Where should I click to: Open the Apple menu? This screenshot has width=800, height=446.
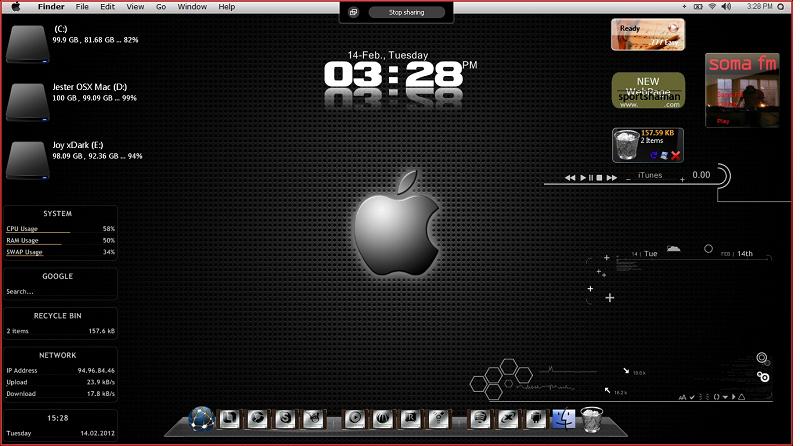click(x=16, y=7)
